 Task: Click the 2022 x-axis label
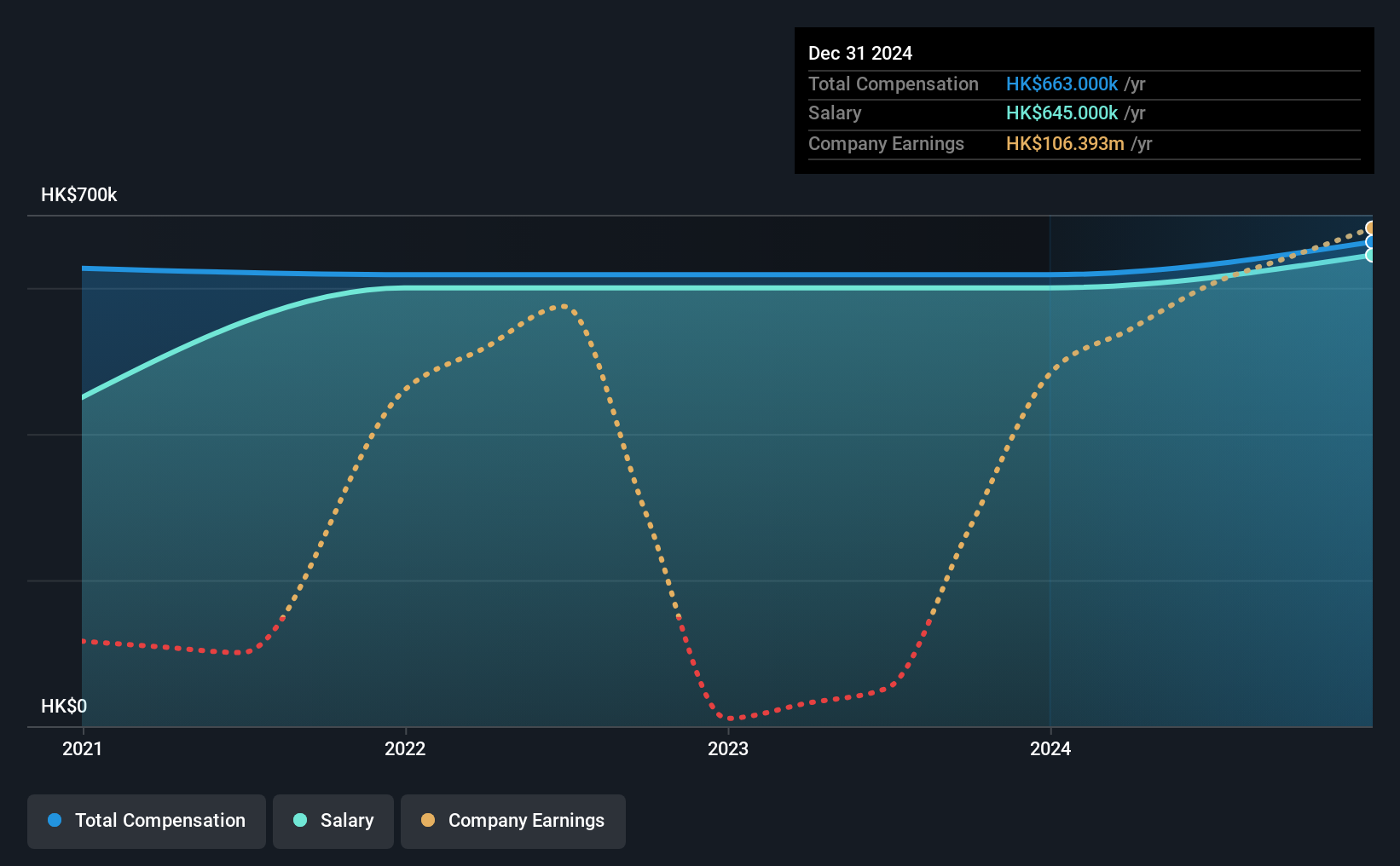pyautogui.click(x=405, y=749)
